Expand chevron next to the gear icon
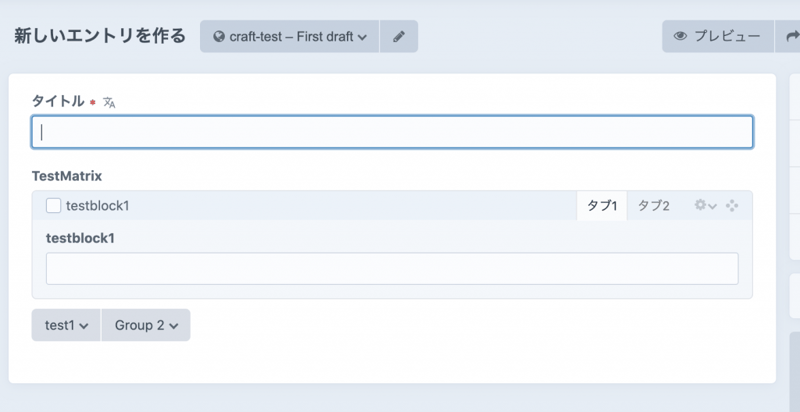This screenshot has width=800, height=412. click(x=713, y=206)
